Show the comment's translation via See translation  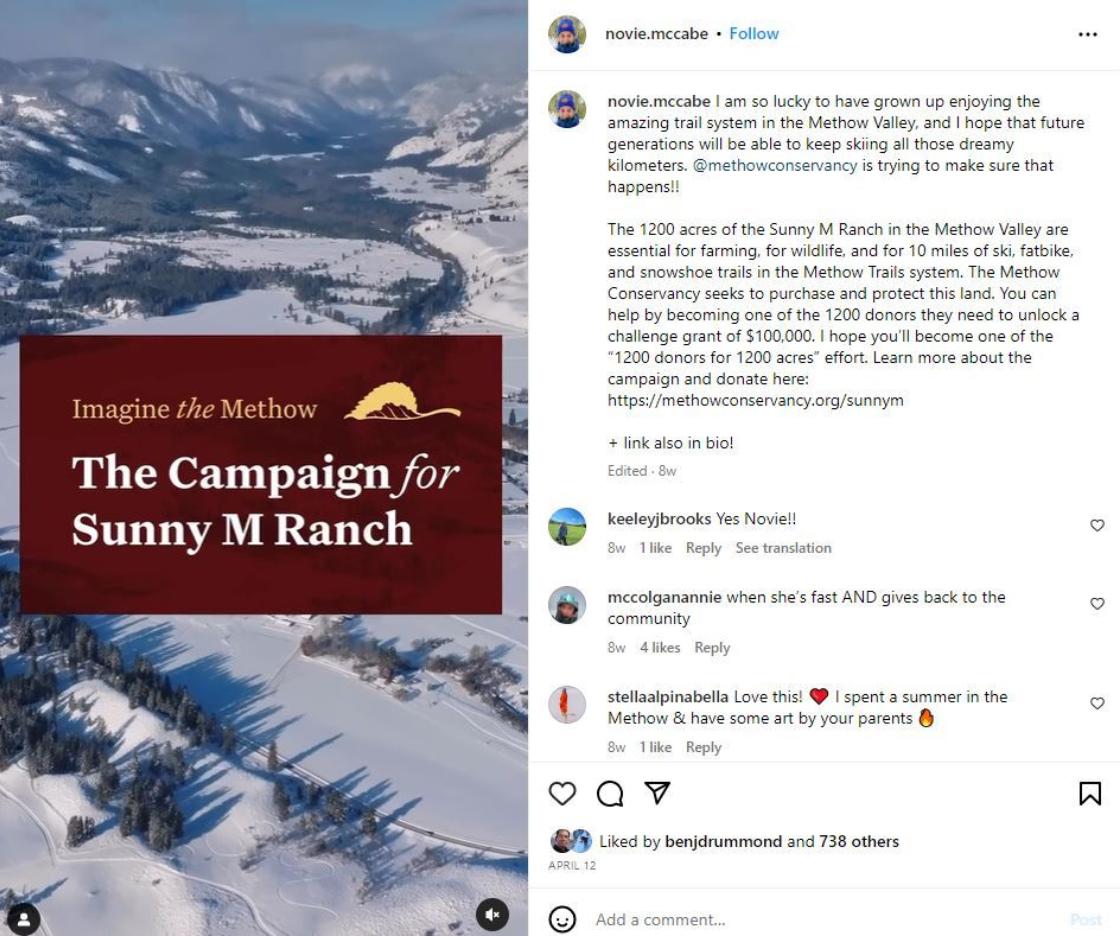tap(785, 548)
